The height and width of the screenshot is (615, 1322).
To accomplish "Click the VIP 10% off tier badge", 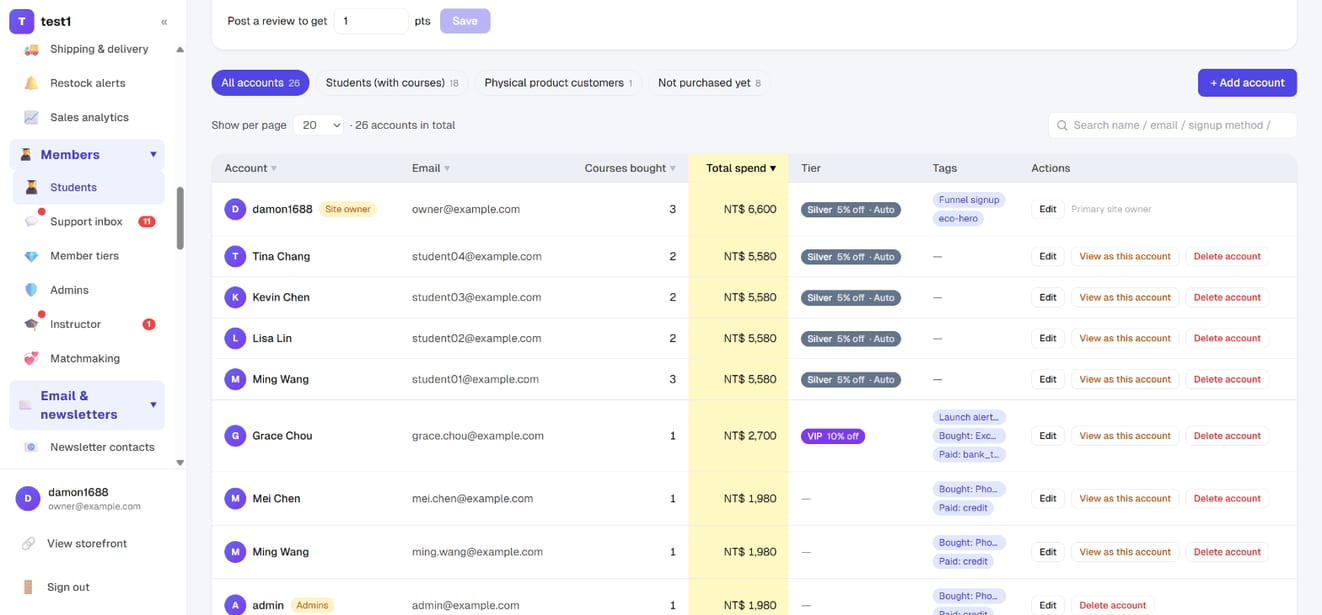I will click(833, 436).
